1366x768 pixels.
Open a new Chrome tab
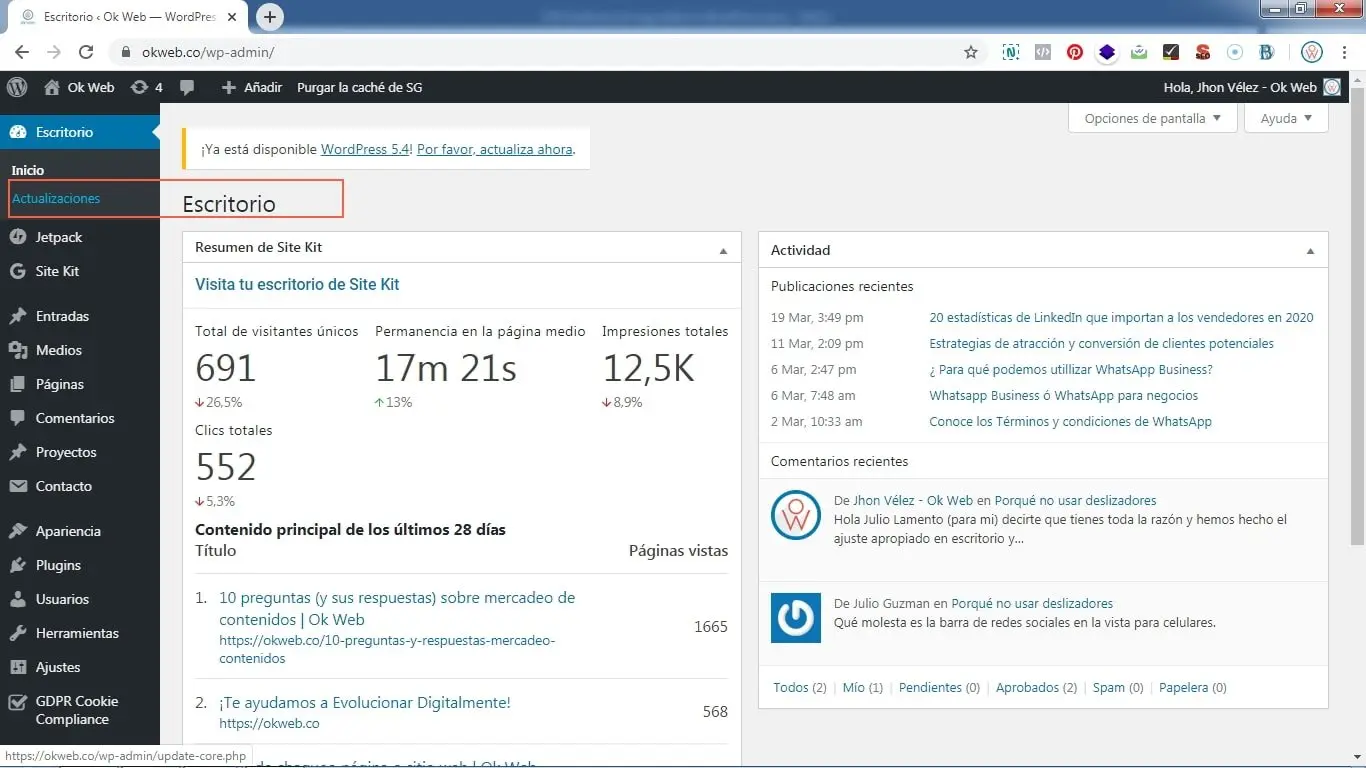click(x=270, y=17)
